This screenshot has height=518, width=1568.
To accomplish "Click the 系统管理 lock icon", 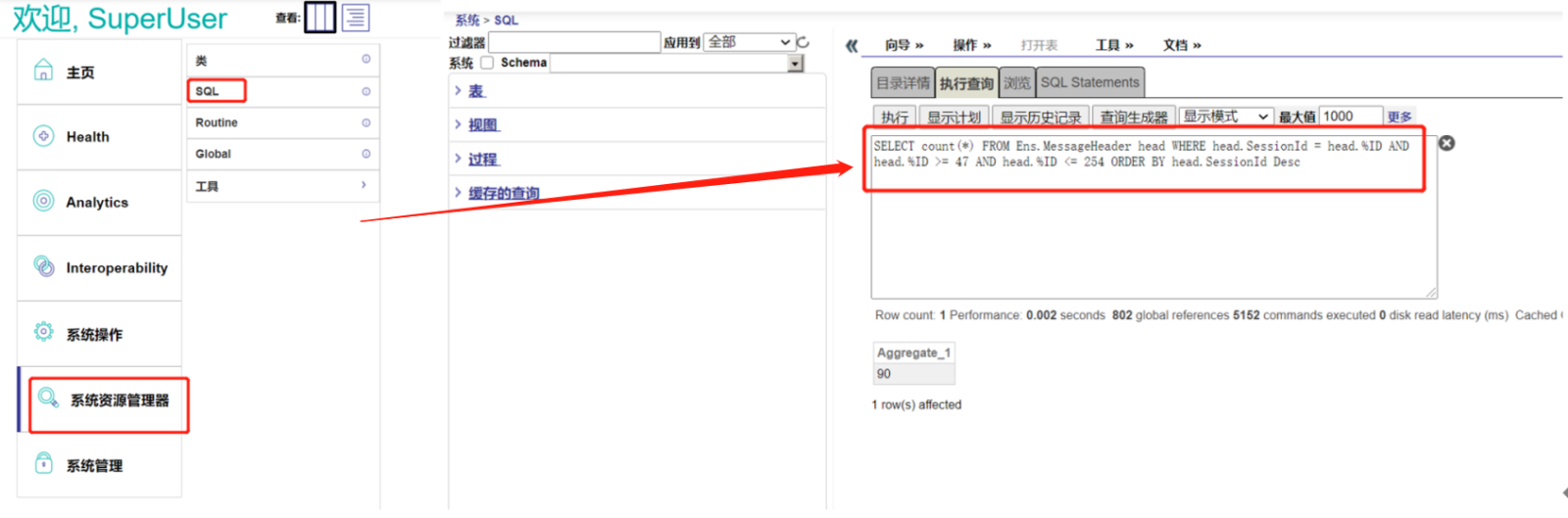I will click(43, 463).
